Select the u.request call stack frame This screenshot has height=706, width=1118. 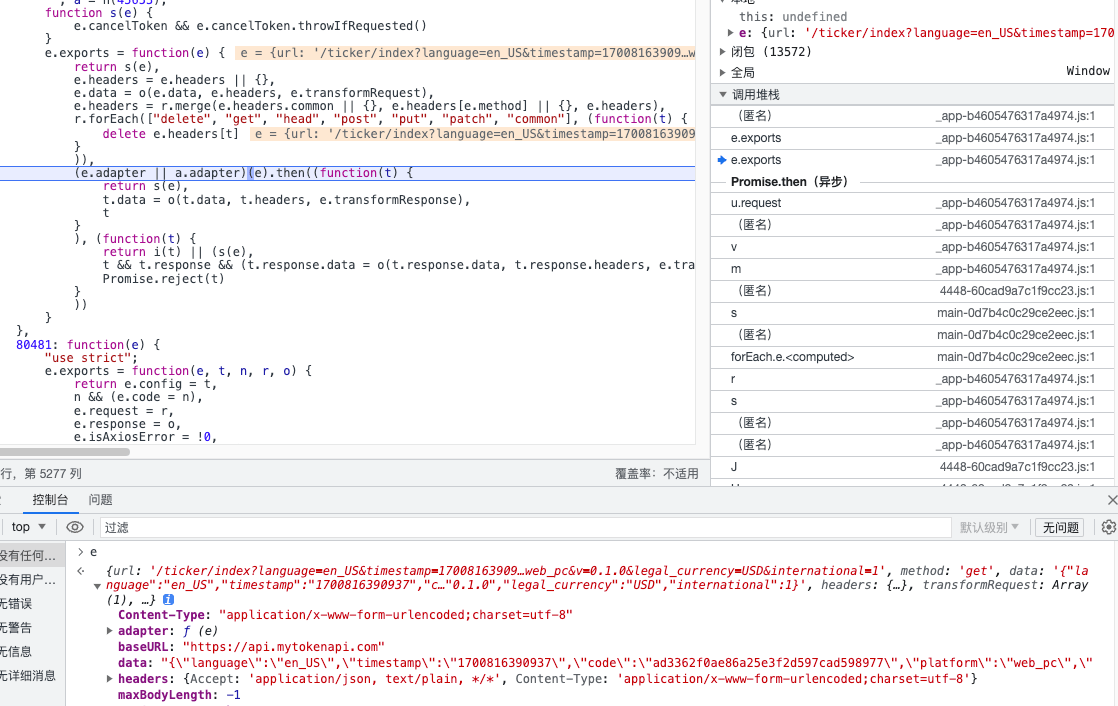pyautogui.click(x=756, y=203)
